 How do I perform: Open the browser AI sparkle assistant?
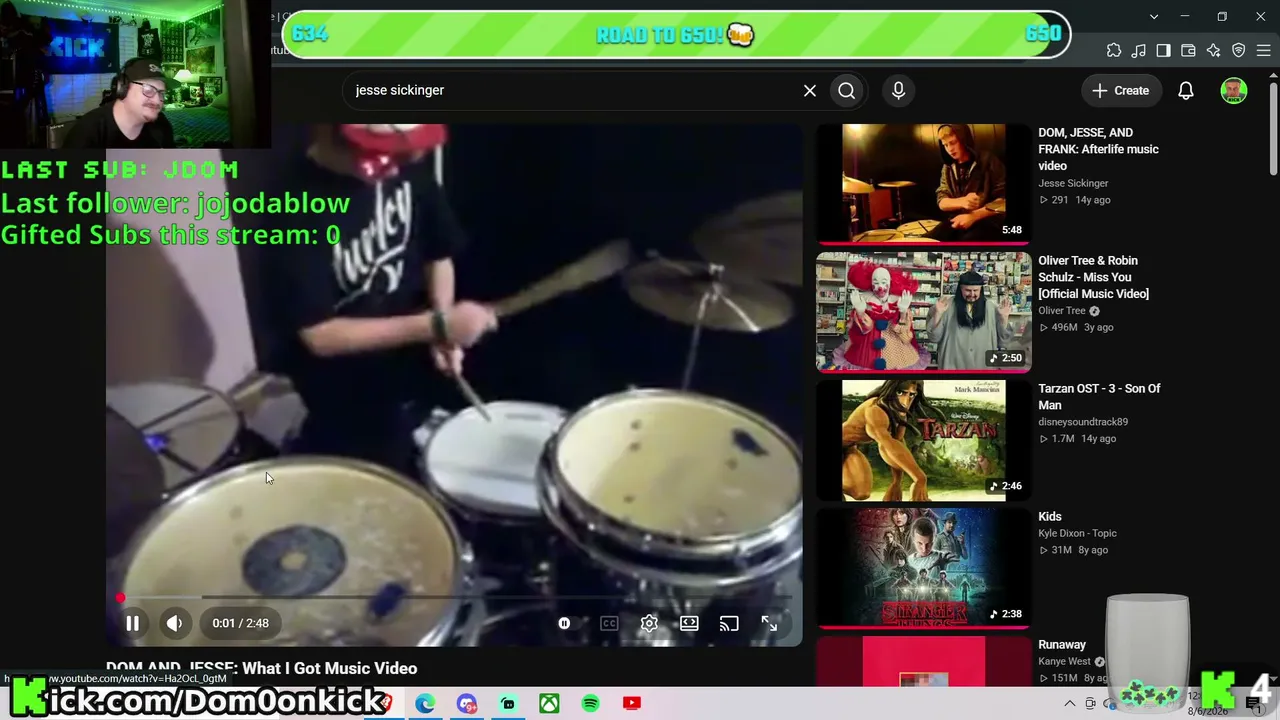1214,50
